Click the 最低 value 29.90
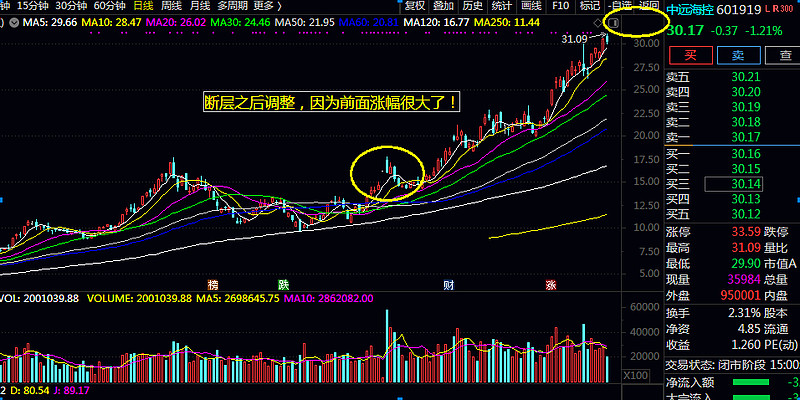 click(746, 263)
